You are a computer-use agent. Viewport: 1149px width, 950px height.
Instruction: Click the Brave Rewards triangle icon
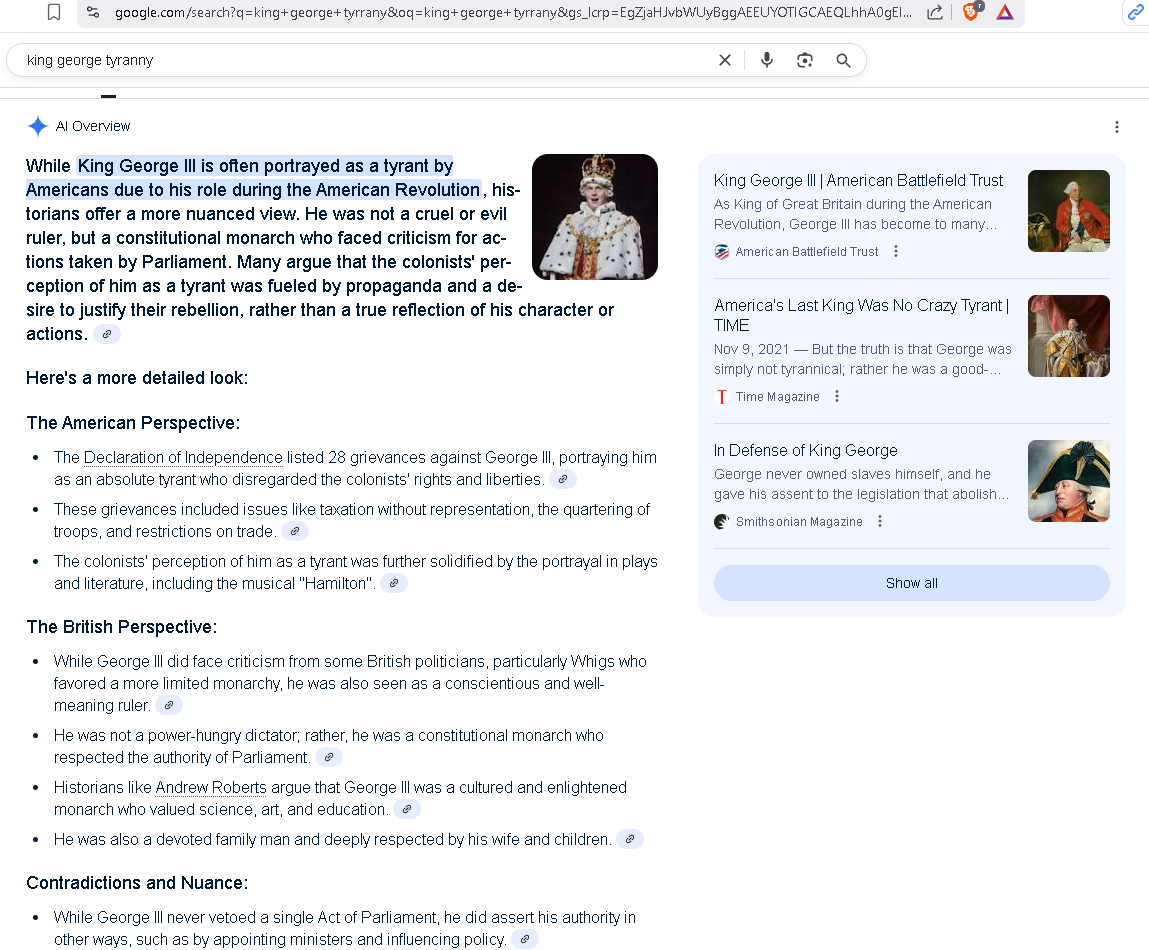[1005, 12]
